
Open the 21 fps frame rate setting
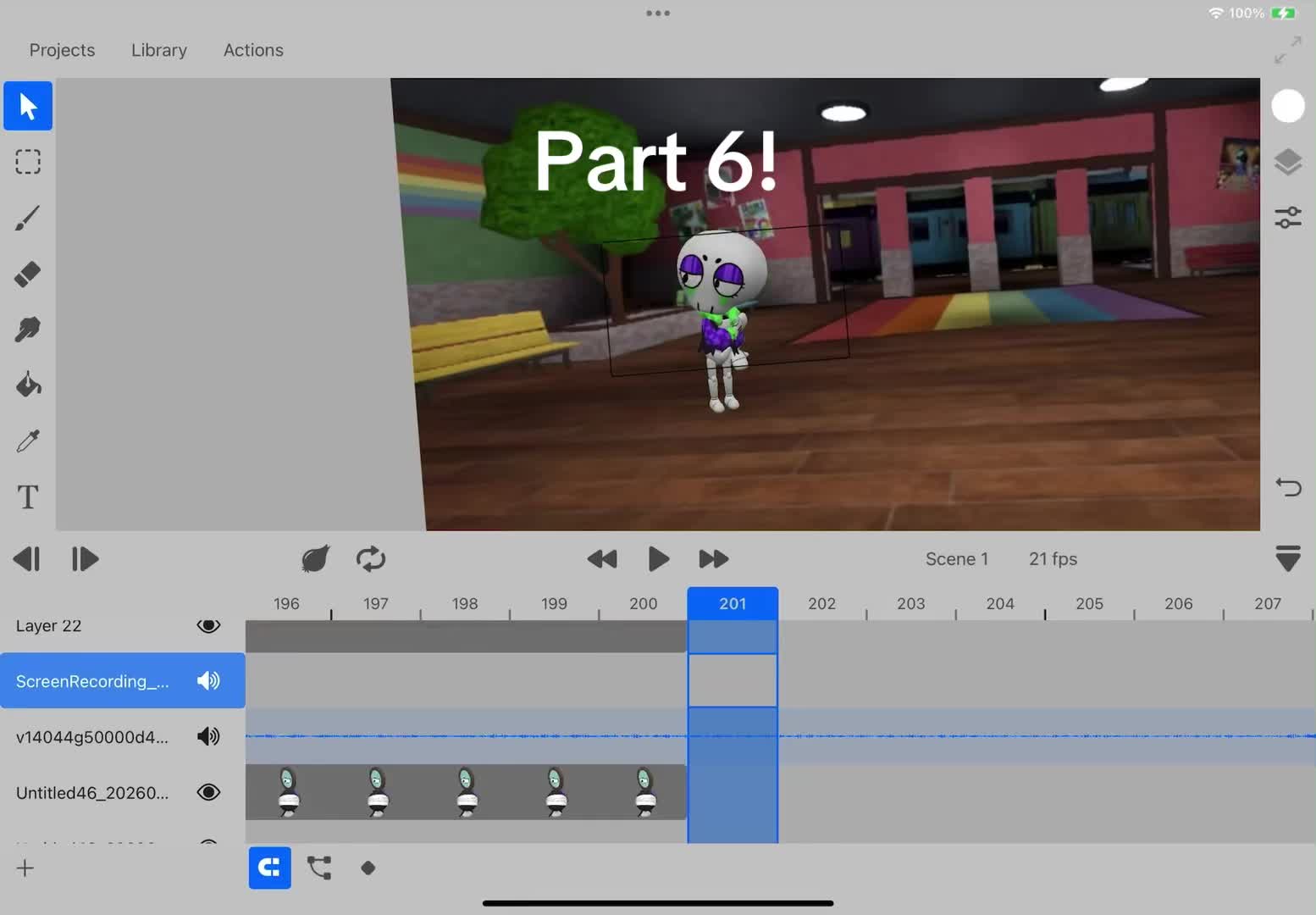[1053, 559]
